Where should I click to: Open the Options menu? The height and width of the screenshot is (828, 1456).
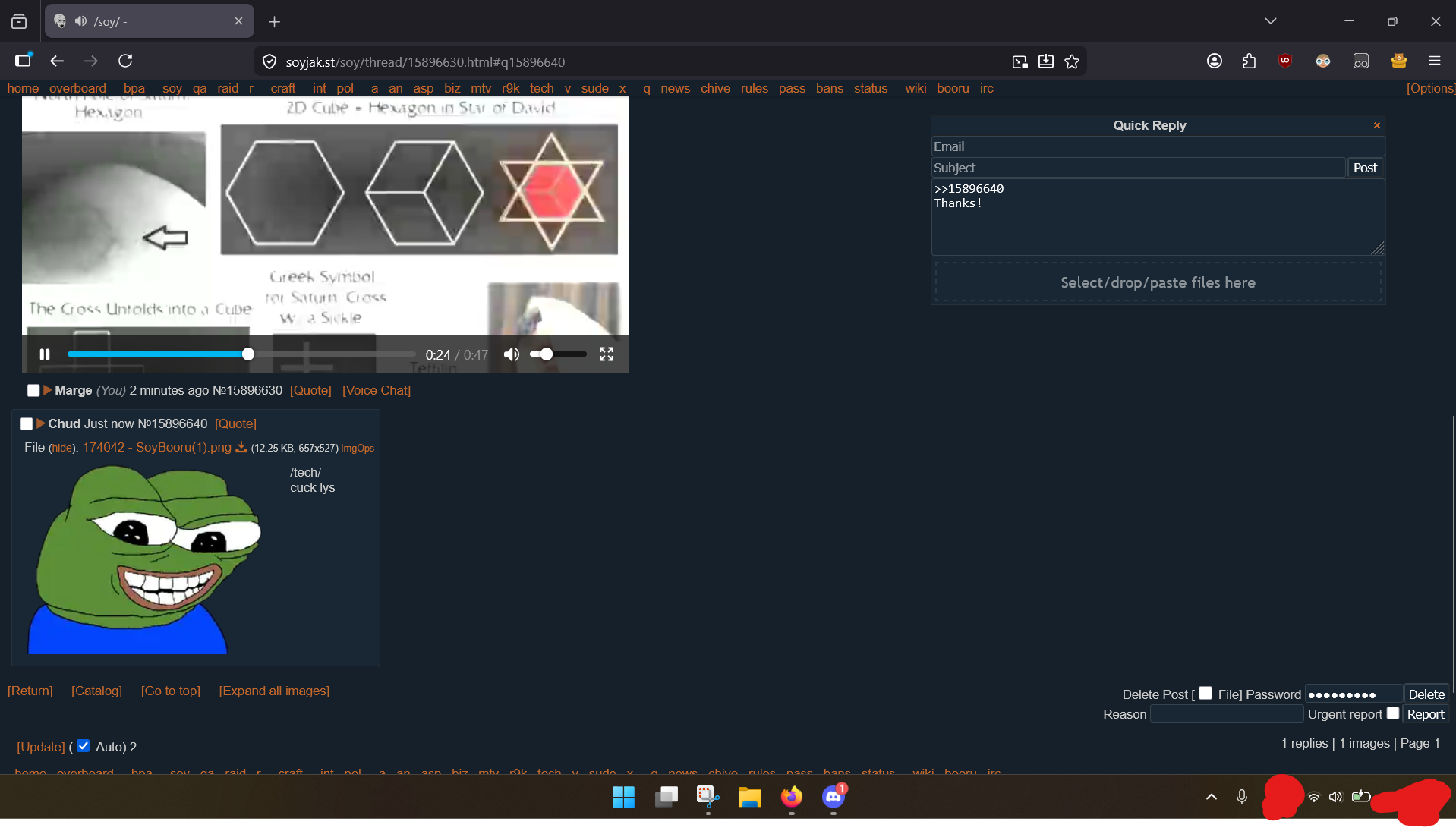tap(1430, 88)
